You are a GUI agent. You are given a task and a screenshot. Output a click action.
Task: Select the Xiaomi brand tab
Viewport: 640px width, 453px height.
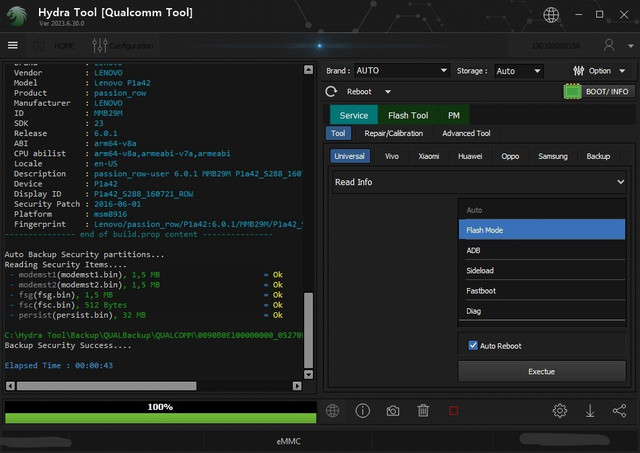tap(429, 156)
